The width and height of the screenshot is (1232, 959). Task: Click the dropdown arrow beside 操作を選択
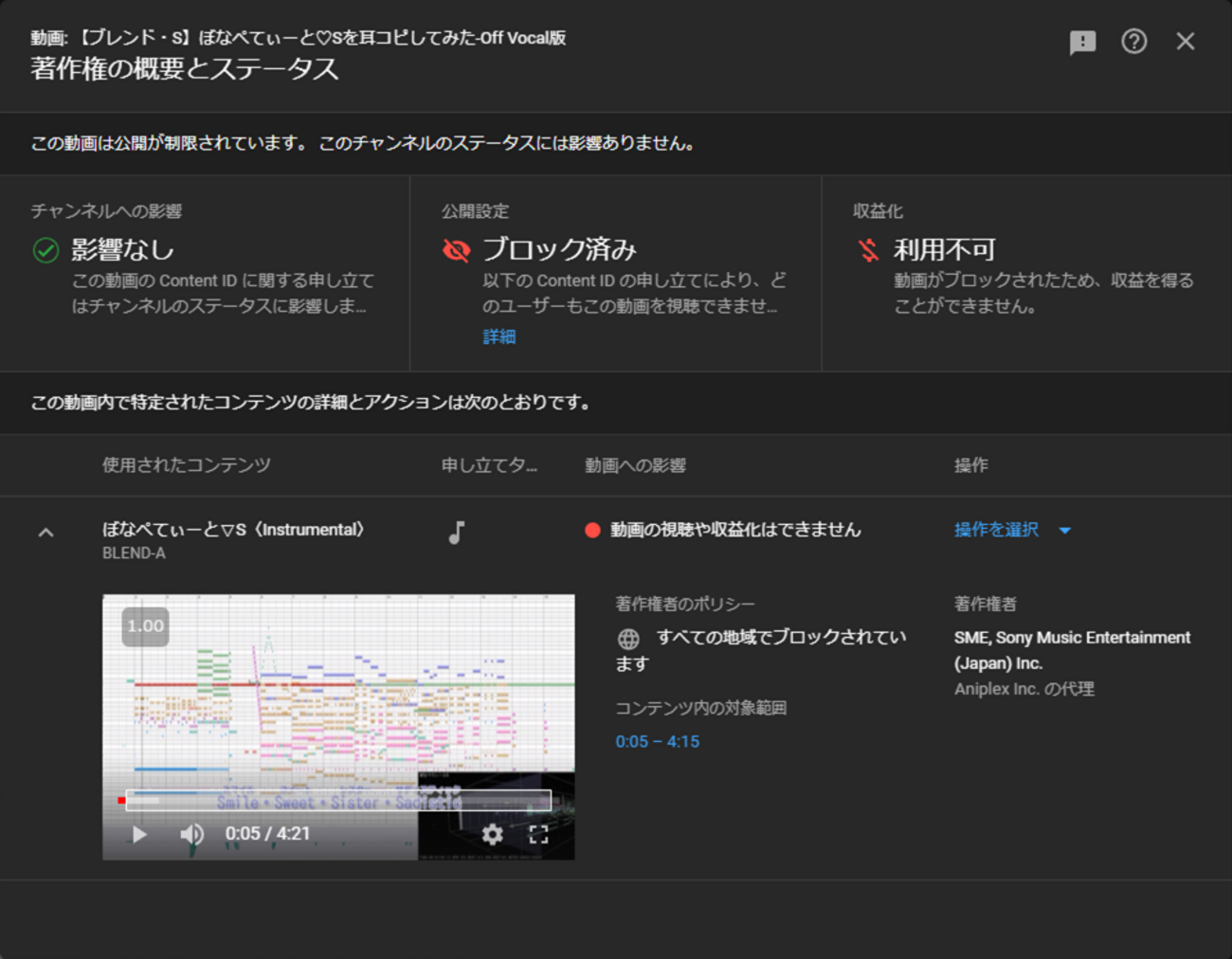pos(1064,531)
